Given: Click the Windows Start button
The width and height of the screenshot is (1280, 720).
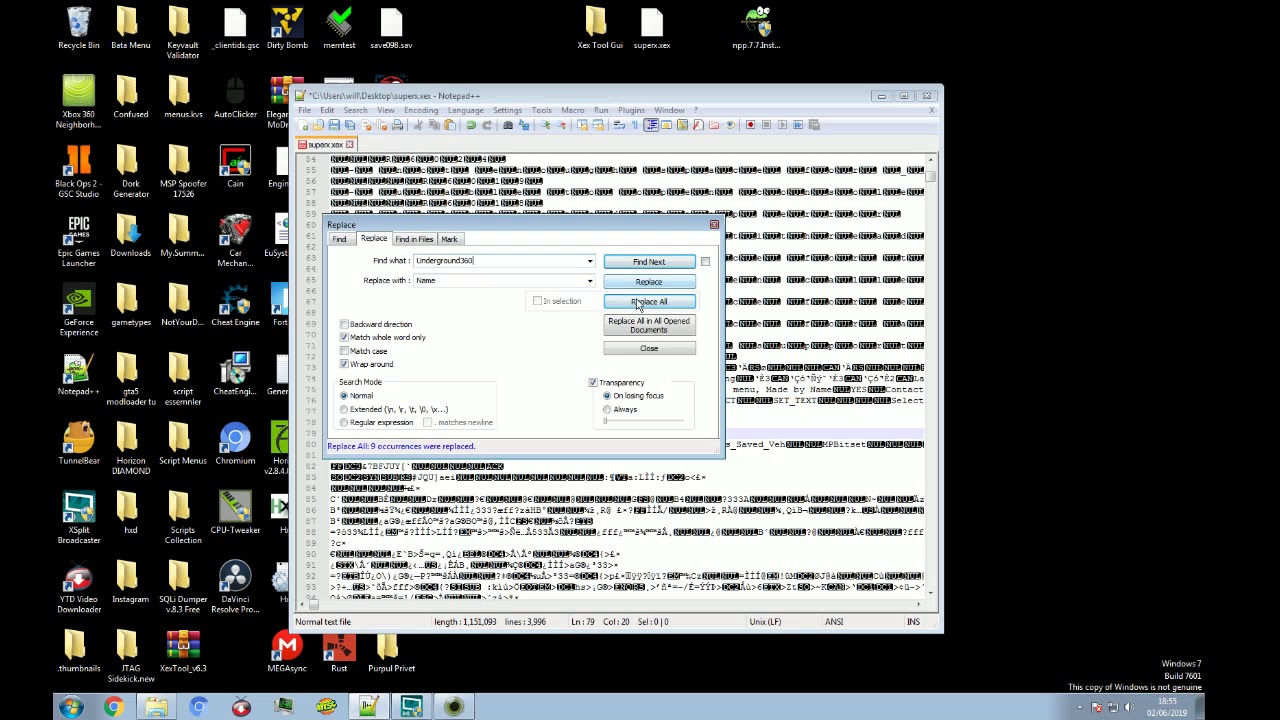Looking at the screenshot, I should pos(70,707).
